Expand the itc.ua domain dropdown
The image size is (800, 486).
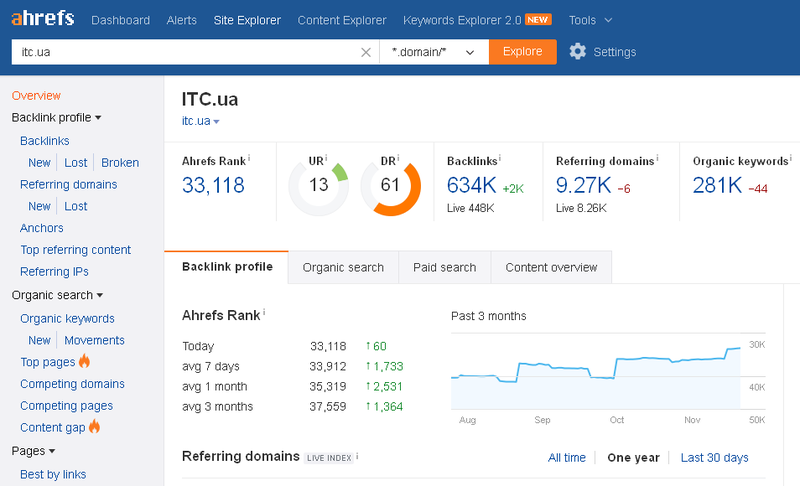[201, 121]
